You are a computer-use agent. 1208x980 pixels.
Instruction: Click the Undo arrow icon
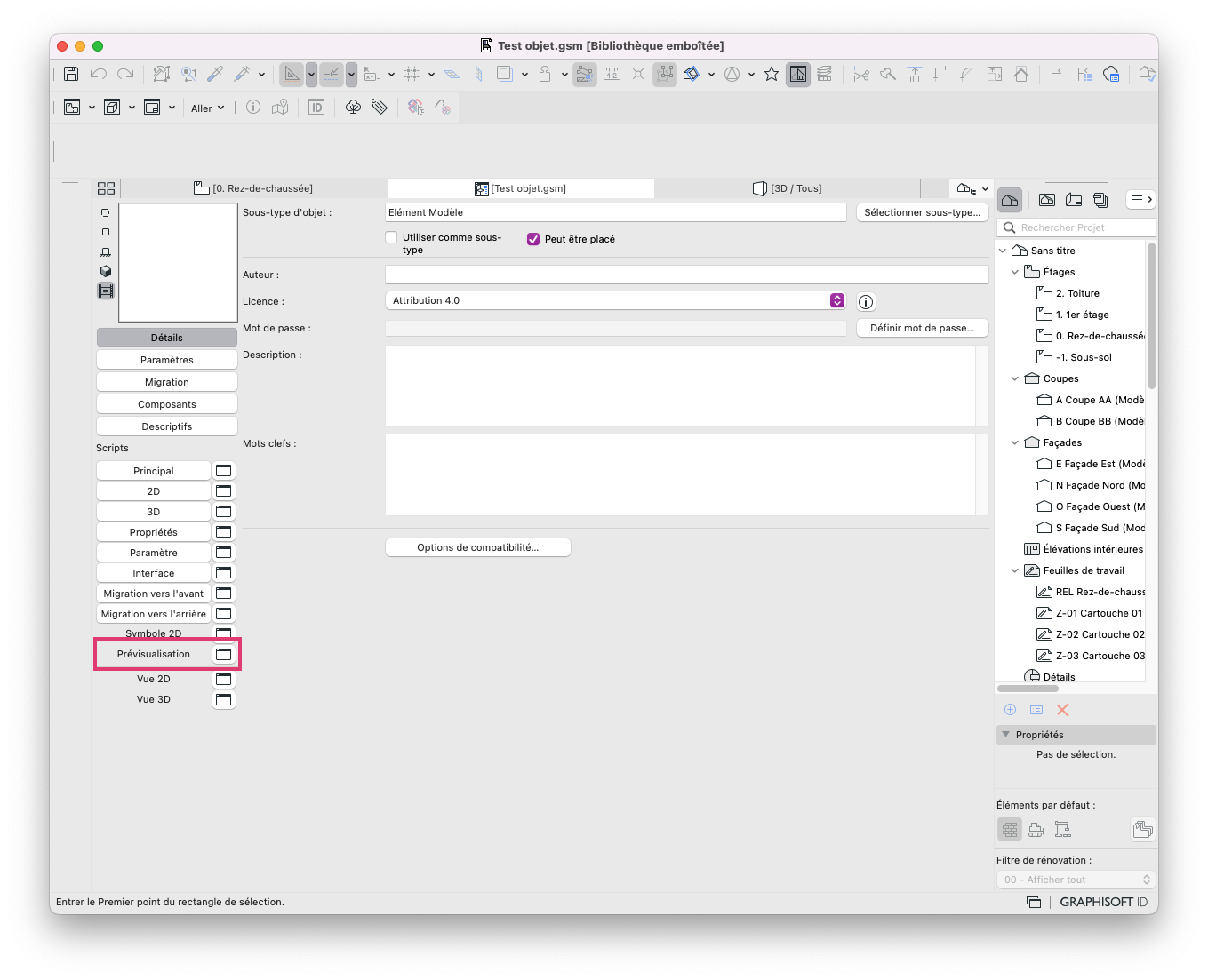coord(99,75)
